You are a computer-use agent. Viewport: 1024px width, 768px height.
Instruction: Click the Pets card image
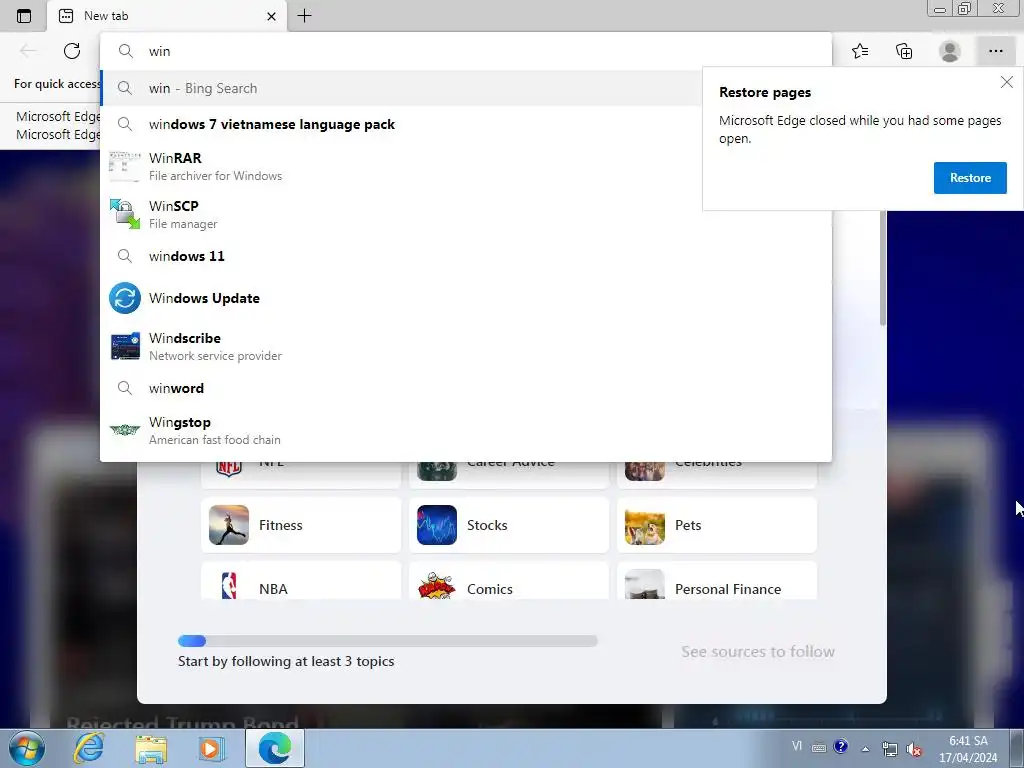click(645, 525)
